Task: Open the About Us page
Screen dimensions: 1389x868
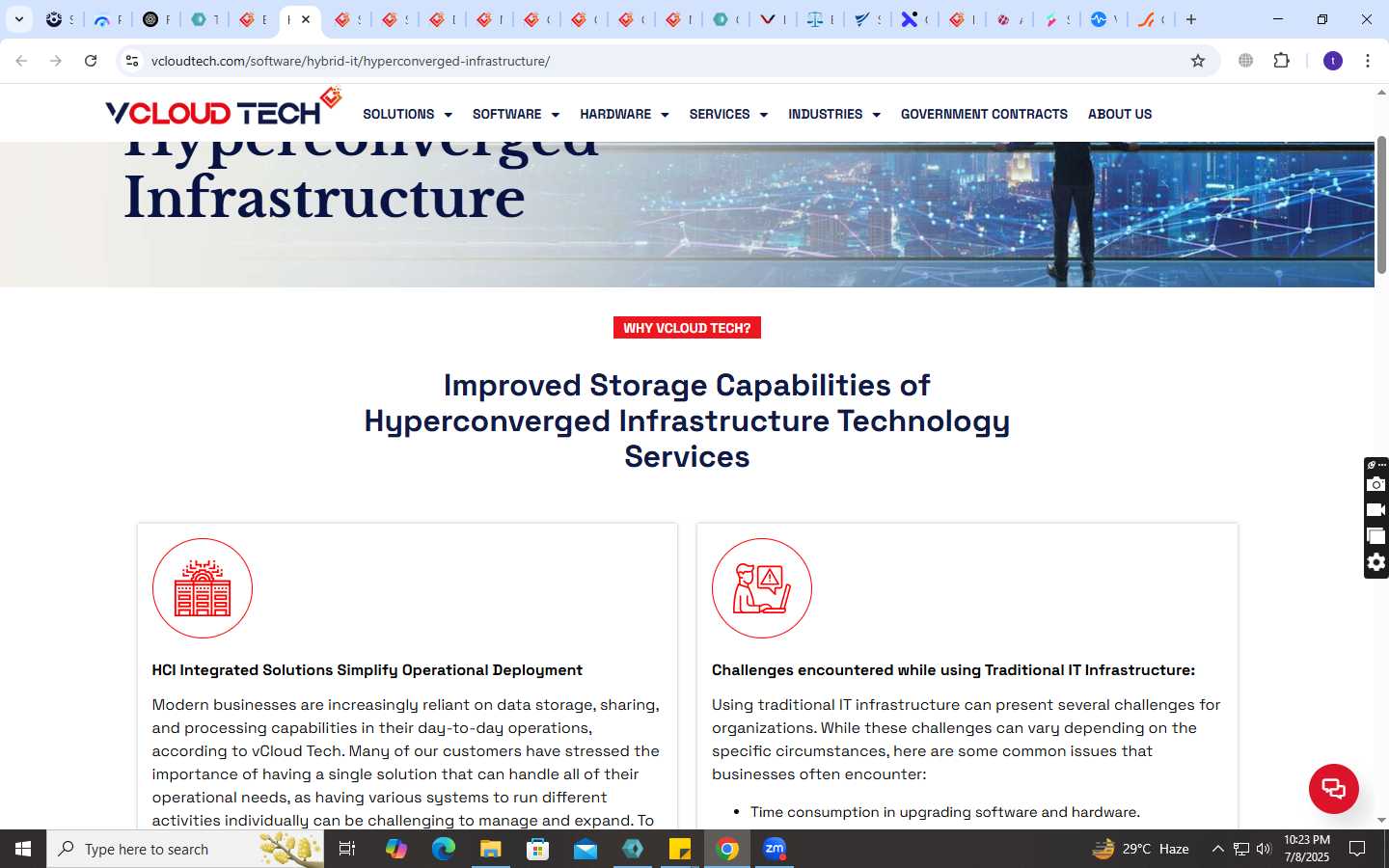Action: point(1120,114)
